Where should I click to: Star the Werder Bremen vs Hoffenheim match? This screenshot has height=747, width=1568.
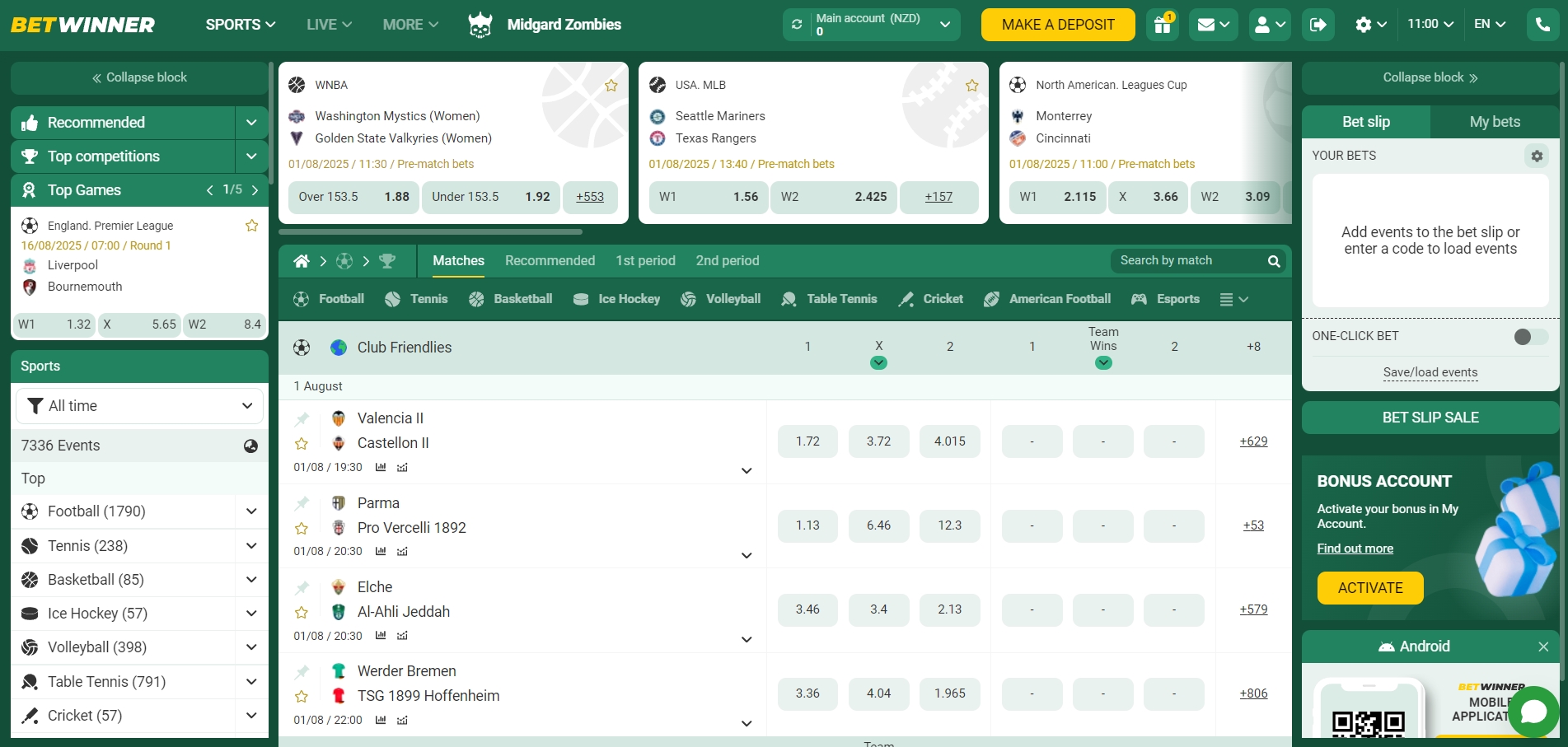pyautogui.click(x=302, y=697)
